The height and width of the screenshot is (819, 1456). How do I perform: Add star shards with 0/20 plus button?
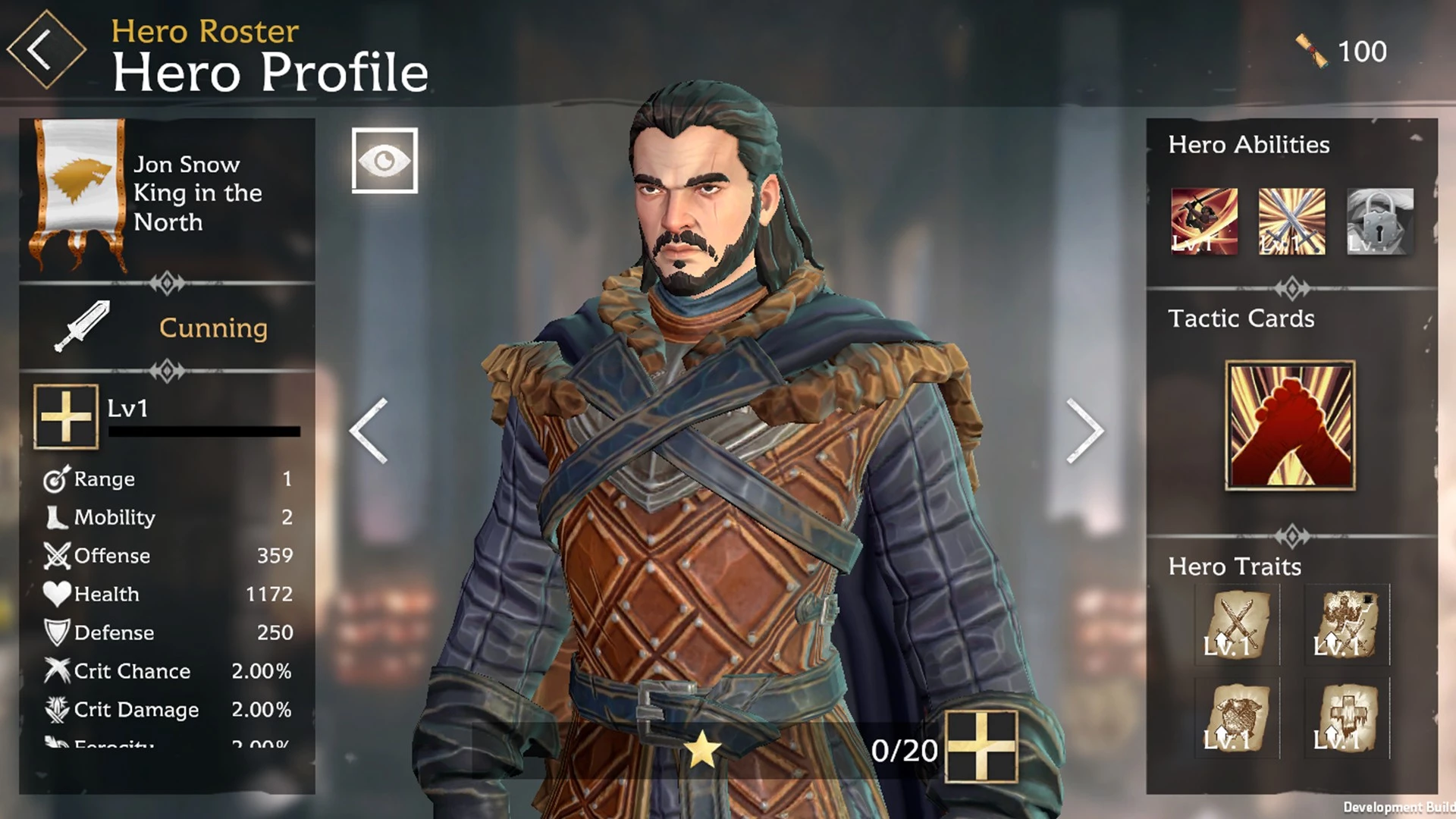point(981,746)
